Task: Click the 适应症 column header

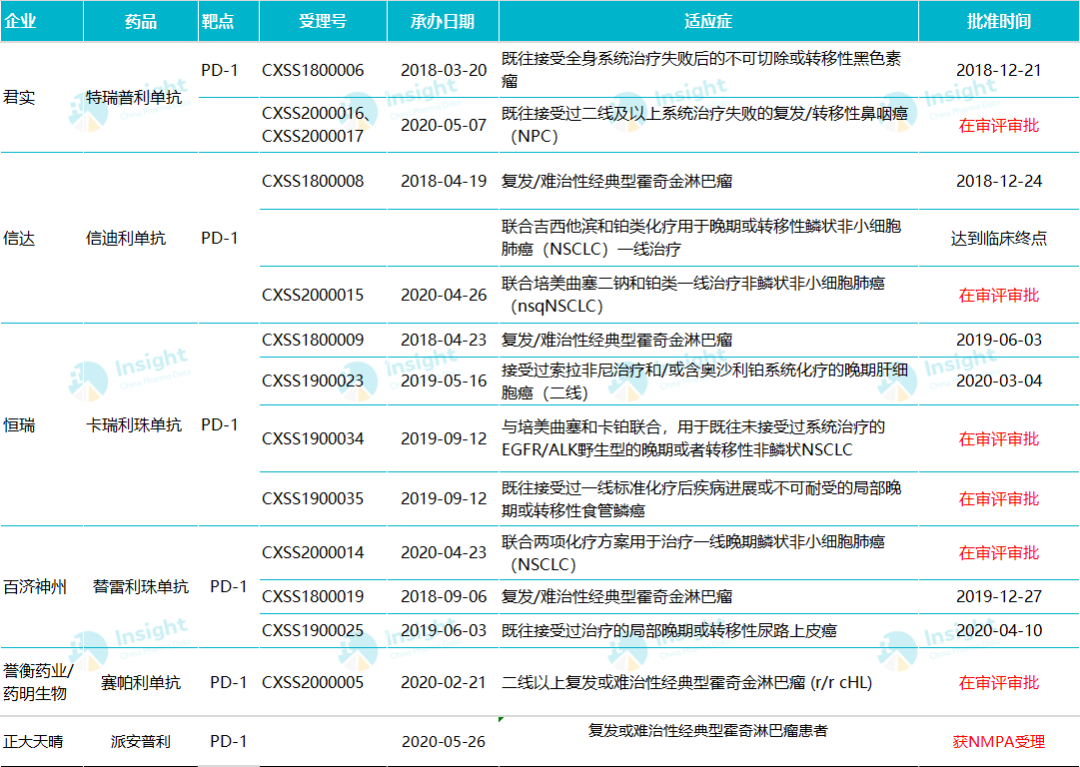Action: coord(708,21)
